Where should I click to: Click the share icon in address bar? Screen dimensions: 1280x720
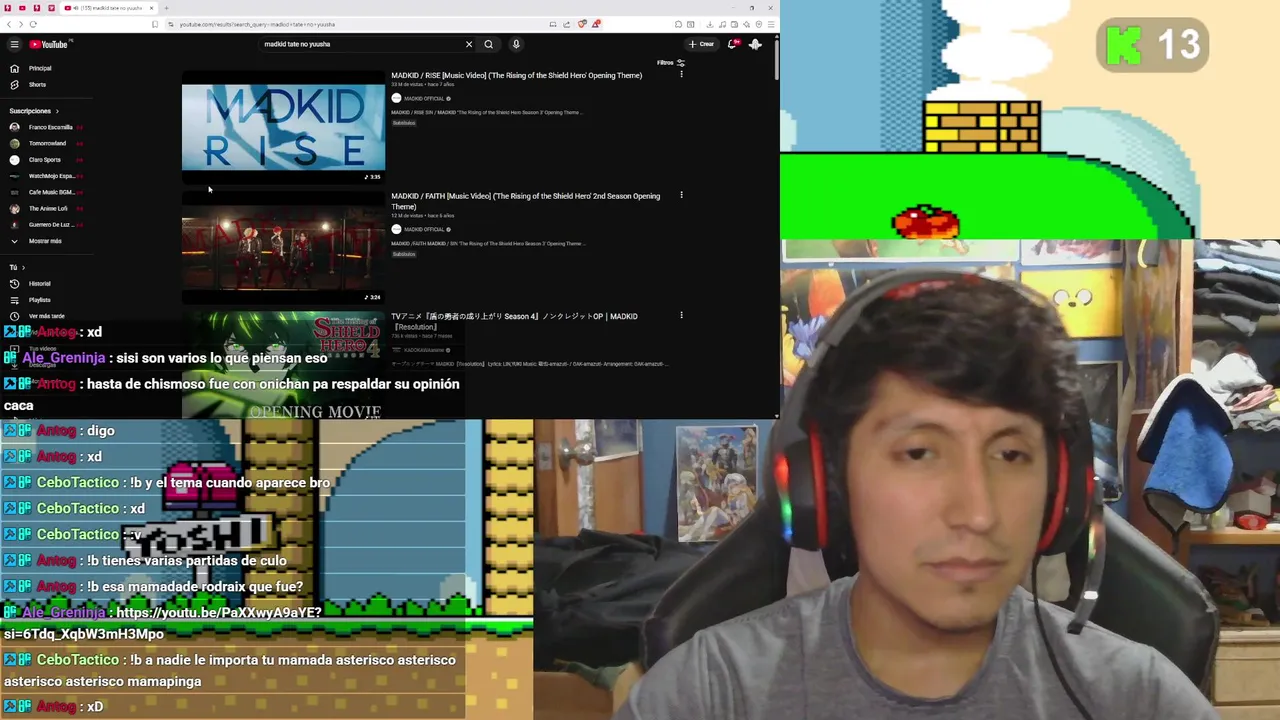click(566, 24)
